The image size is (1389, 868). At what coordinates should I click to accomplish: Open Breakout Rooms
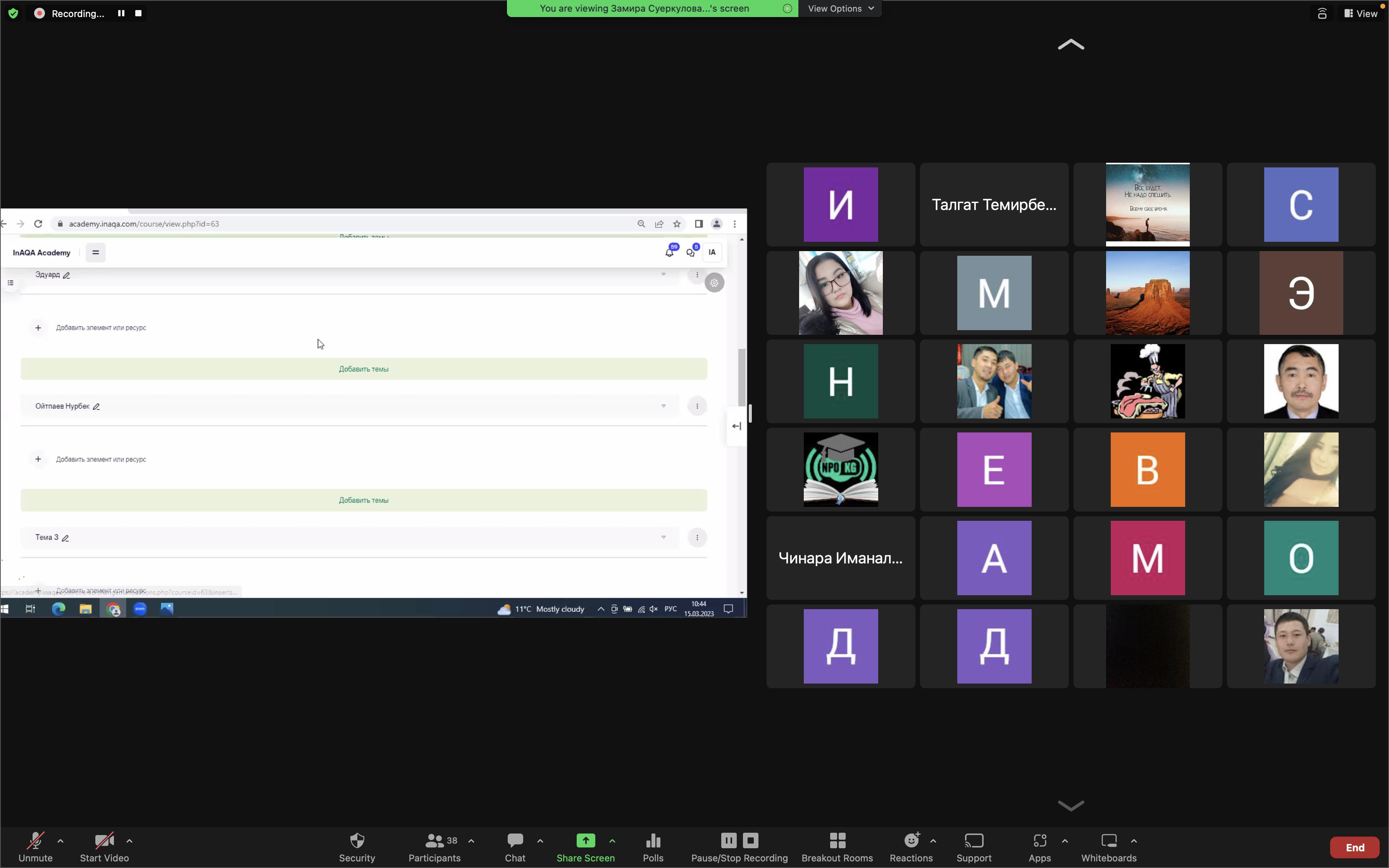click(837, 847)
